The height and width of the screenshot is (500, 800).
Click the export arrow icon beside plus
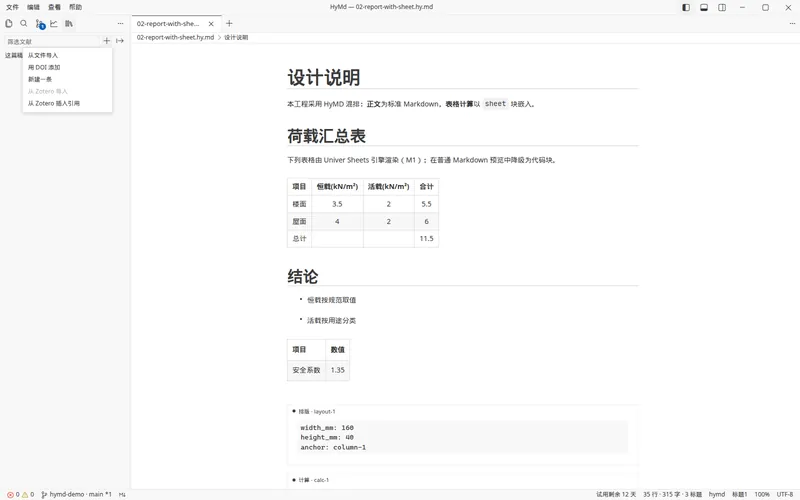pos(120,41)
